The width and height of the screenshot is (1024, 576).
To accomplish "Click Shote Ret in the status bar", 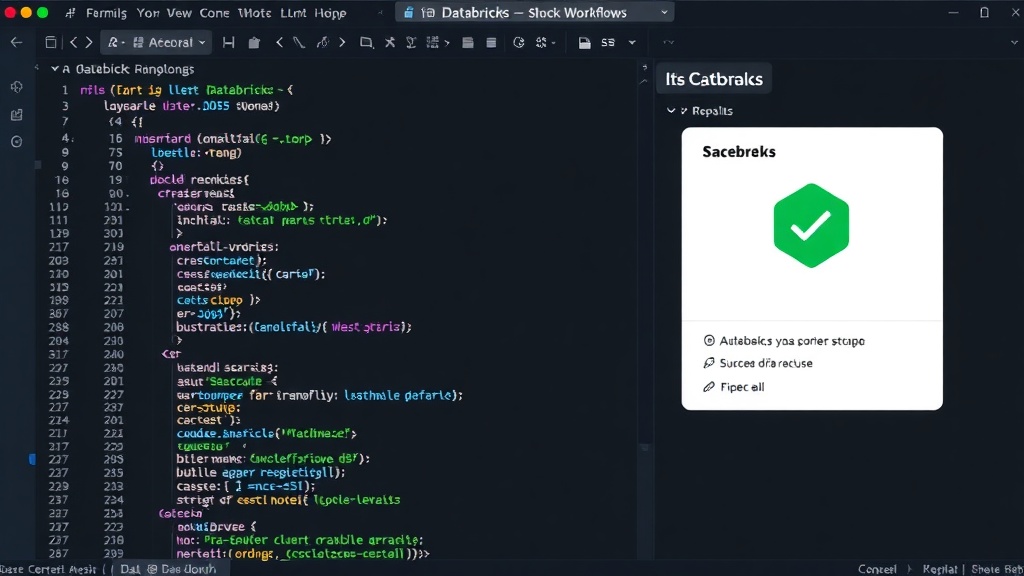I will [x=997, y=569].
